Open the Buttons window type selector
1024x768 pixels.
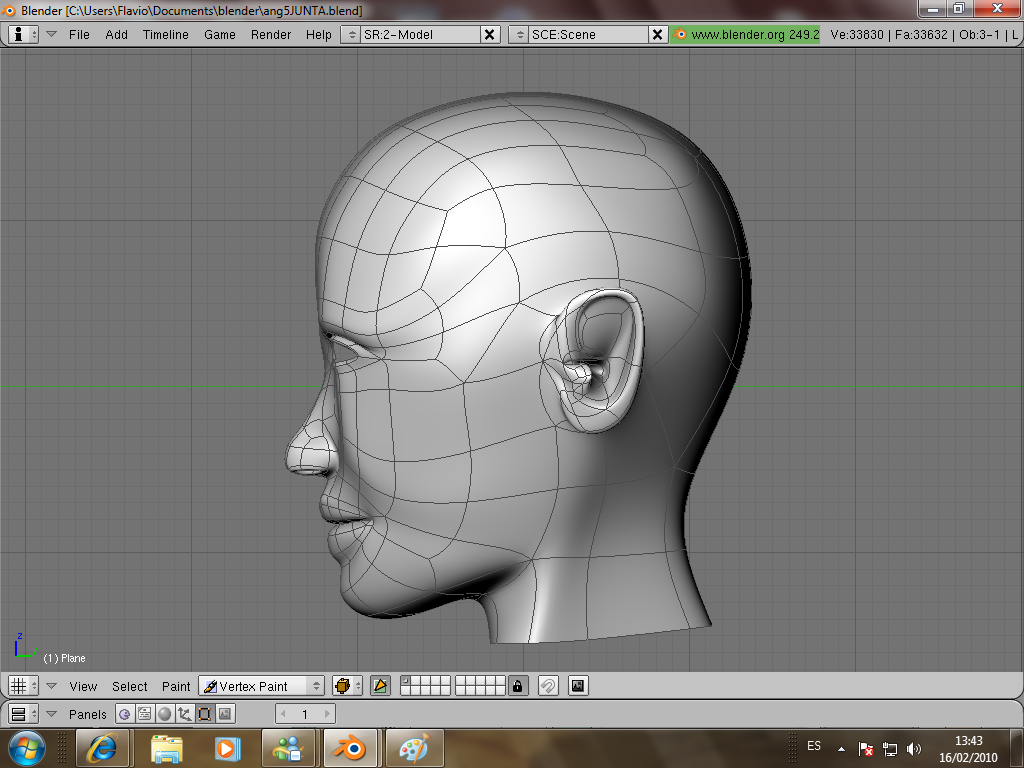[24, 714]
